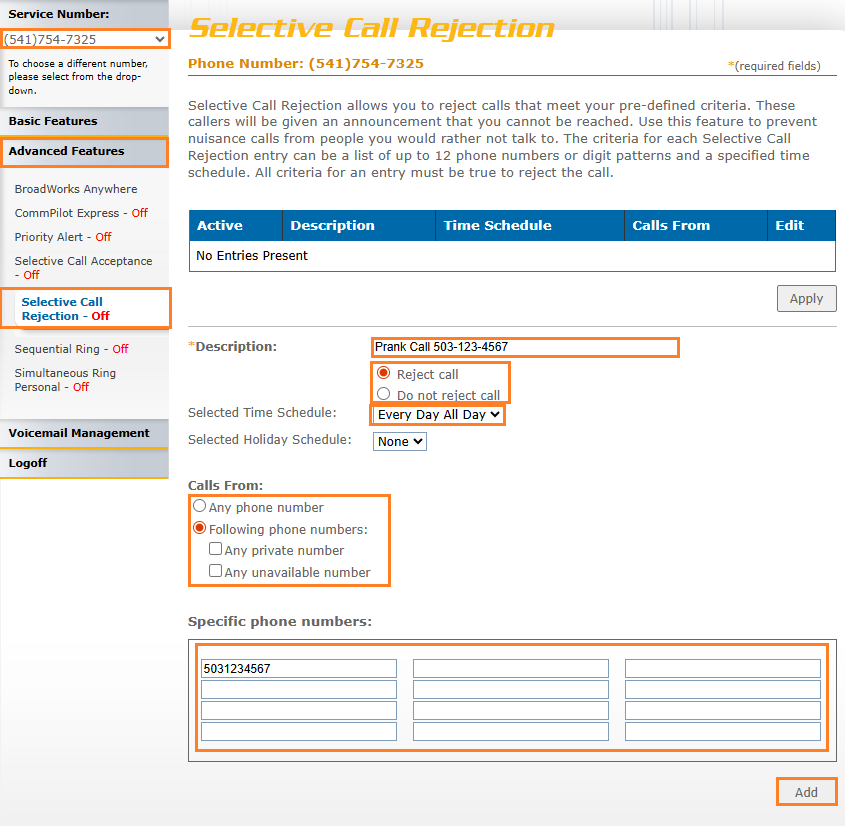The image size is (845, 826).
Task: Check the Any unavailable number box
Action: tap(216, 571)
